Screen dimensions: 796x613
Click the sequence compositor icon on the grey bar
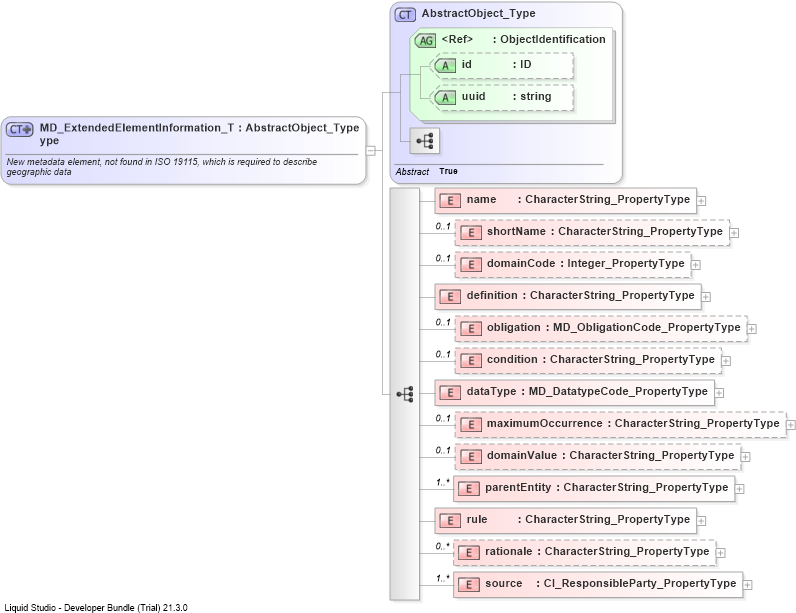pos(405,394)
